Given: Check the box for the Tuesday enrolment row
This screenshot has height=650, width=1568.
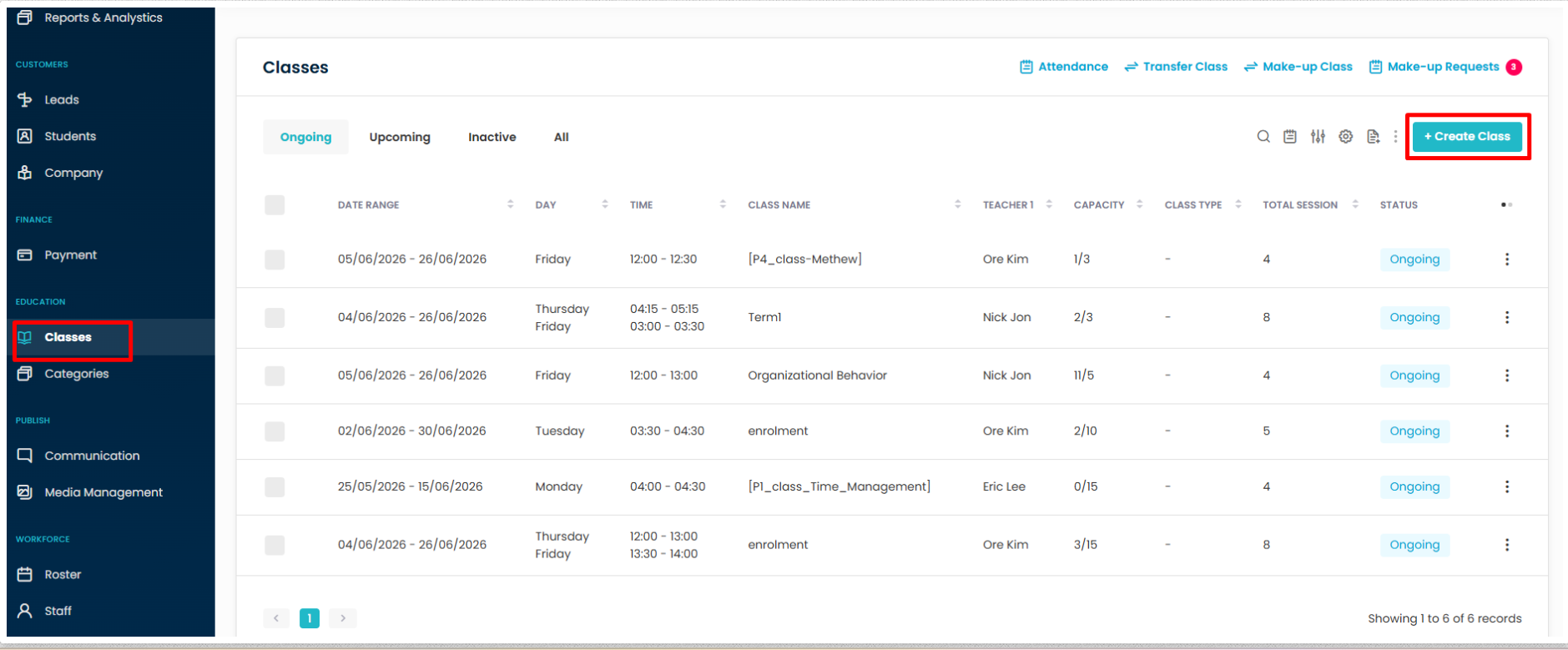Looking at the screenshot, I should [275, 431].
